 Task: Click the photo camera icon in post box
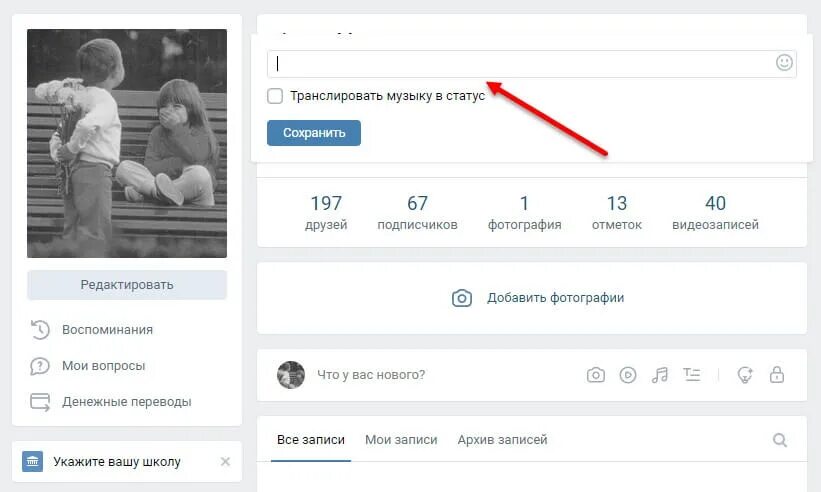click(595, 375)
